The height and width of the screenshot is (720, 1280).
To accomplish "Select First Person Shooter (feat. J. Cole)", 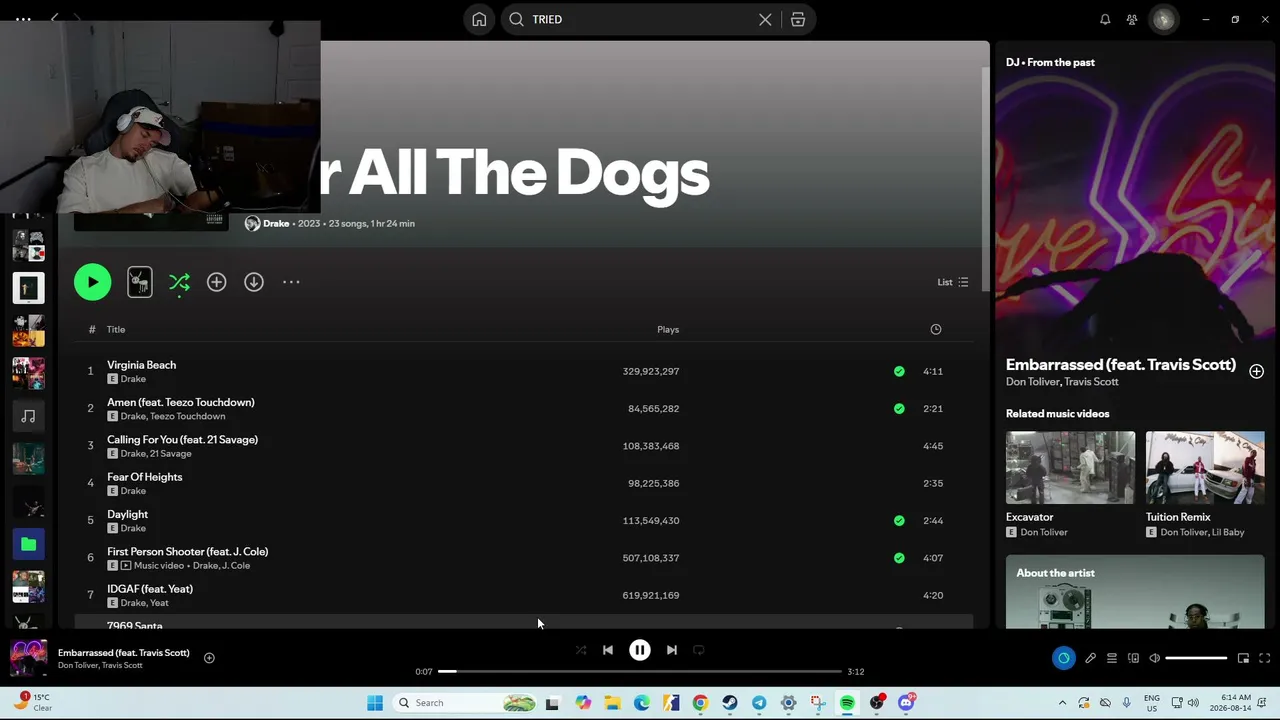I will coord(523,558).
